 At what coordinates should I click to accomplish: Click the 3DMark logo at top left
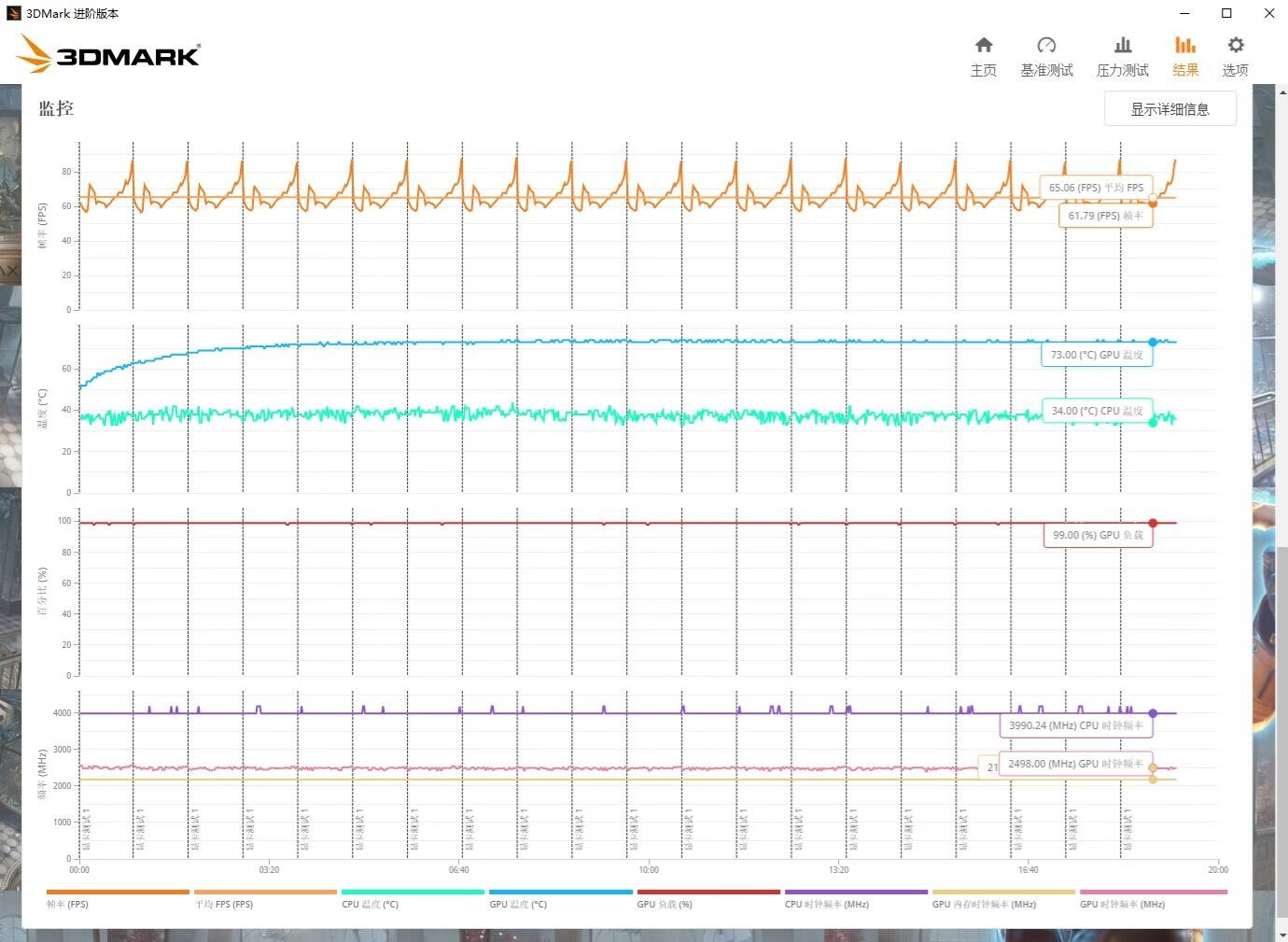108,54
